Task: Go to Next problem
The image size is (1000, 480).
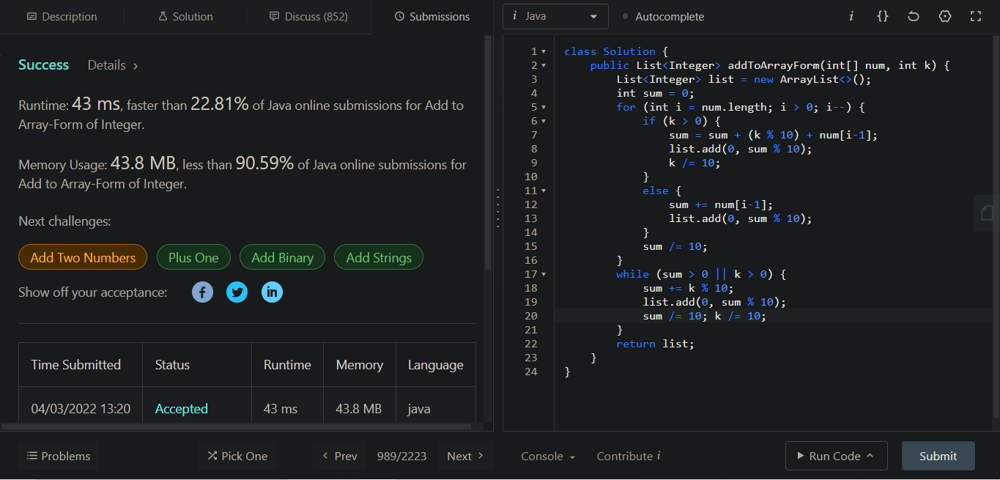Action: pos(466,456)
